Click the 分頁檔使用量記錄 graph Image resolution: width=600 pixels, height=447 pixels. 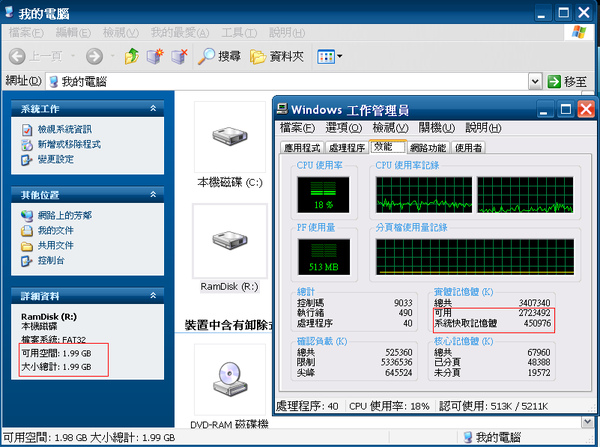(x=474, y=257)
